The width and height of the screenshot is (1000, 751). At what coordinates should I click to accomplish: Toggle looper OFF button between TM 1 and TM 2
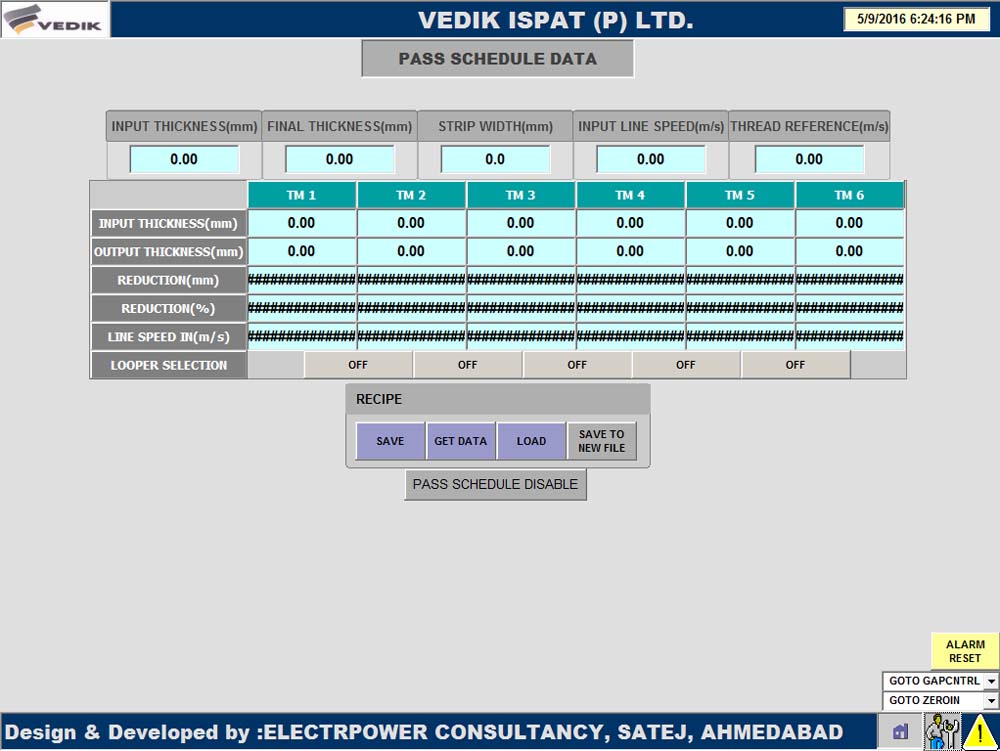[358, 365]
